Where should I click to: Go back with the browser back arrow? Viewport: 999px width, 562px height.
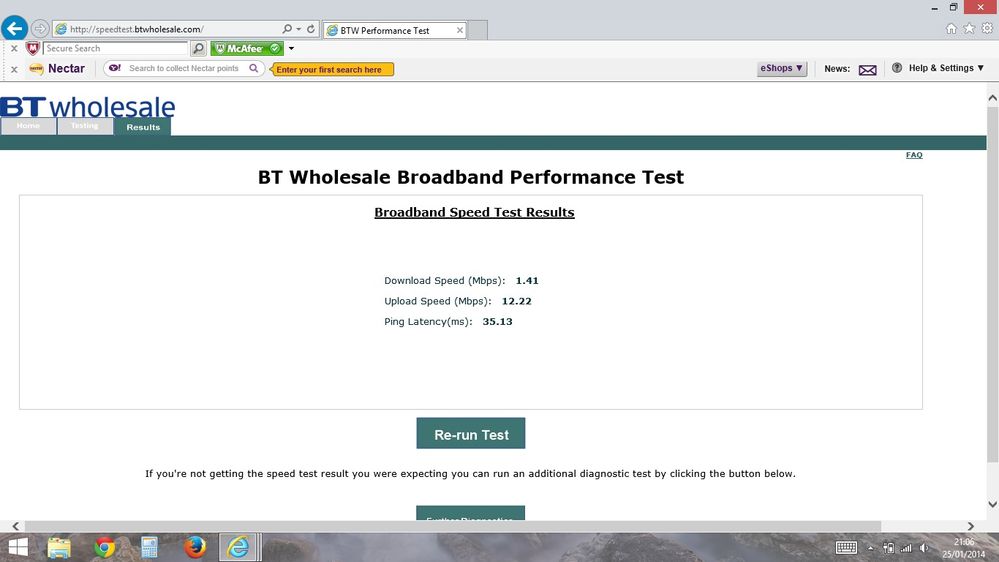pyautogui.click(x=15, y=28)
